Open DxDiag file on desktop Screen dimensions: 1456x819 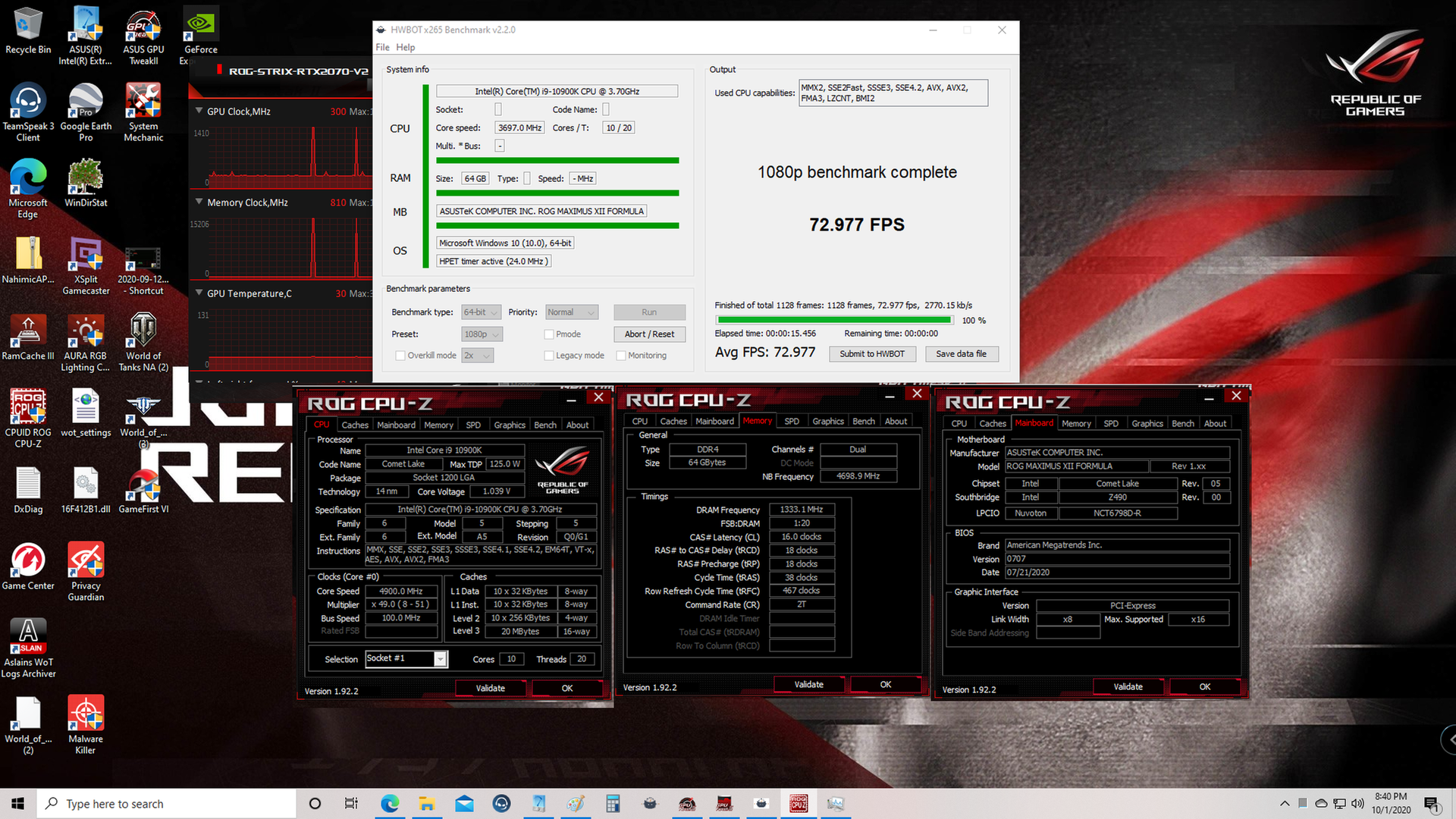click(x=28, y=490)
